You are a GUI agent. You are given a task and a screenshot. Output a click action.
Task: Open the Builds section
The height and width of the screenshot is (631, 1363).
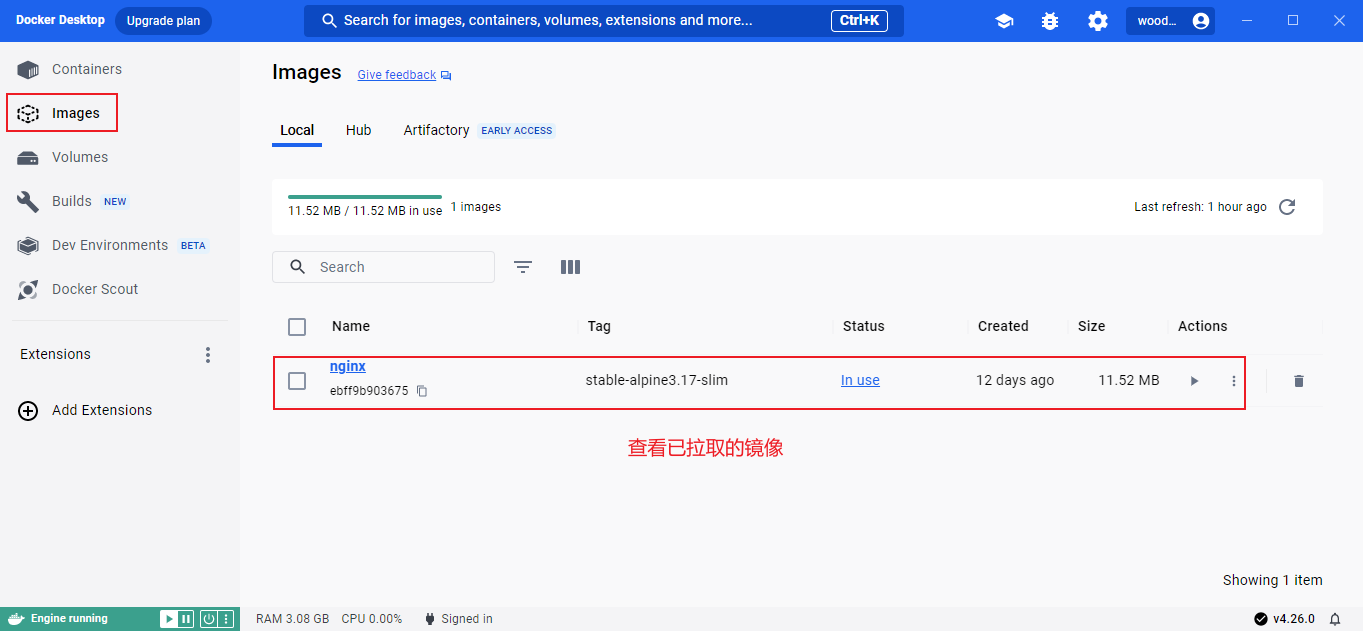point(70,201)
